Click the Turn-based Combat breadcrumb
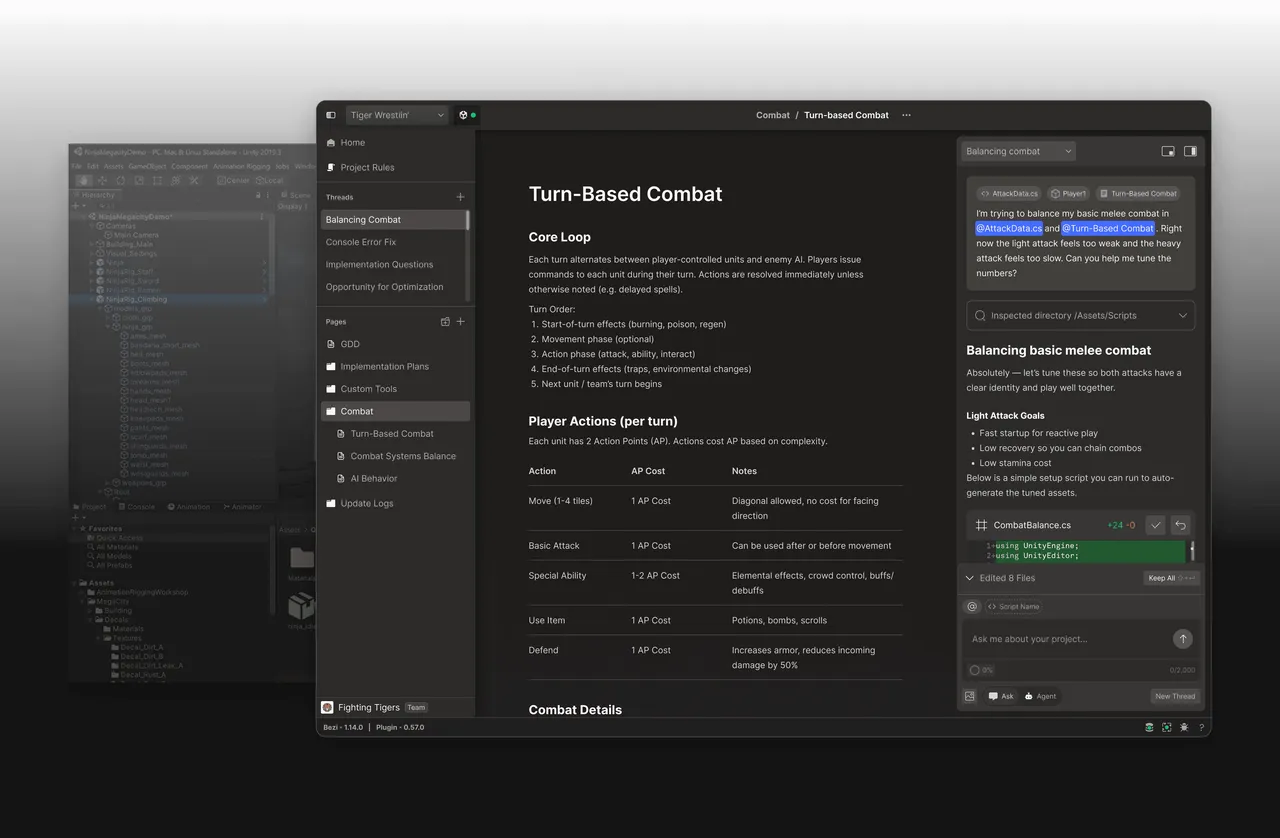Viewport: 1280px width, 838px height. pyautogui.click(x=846, y=115)
